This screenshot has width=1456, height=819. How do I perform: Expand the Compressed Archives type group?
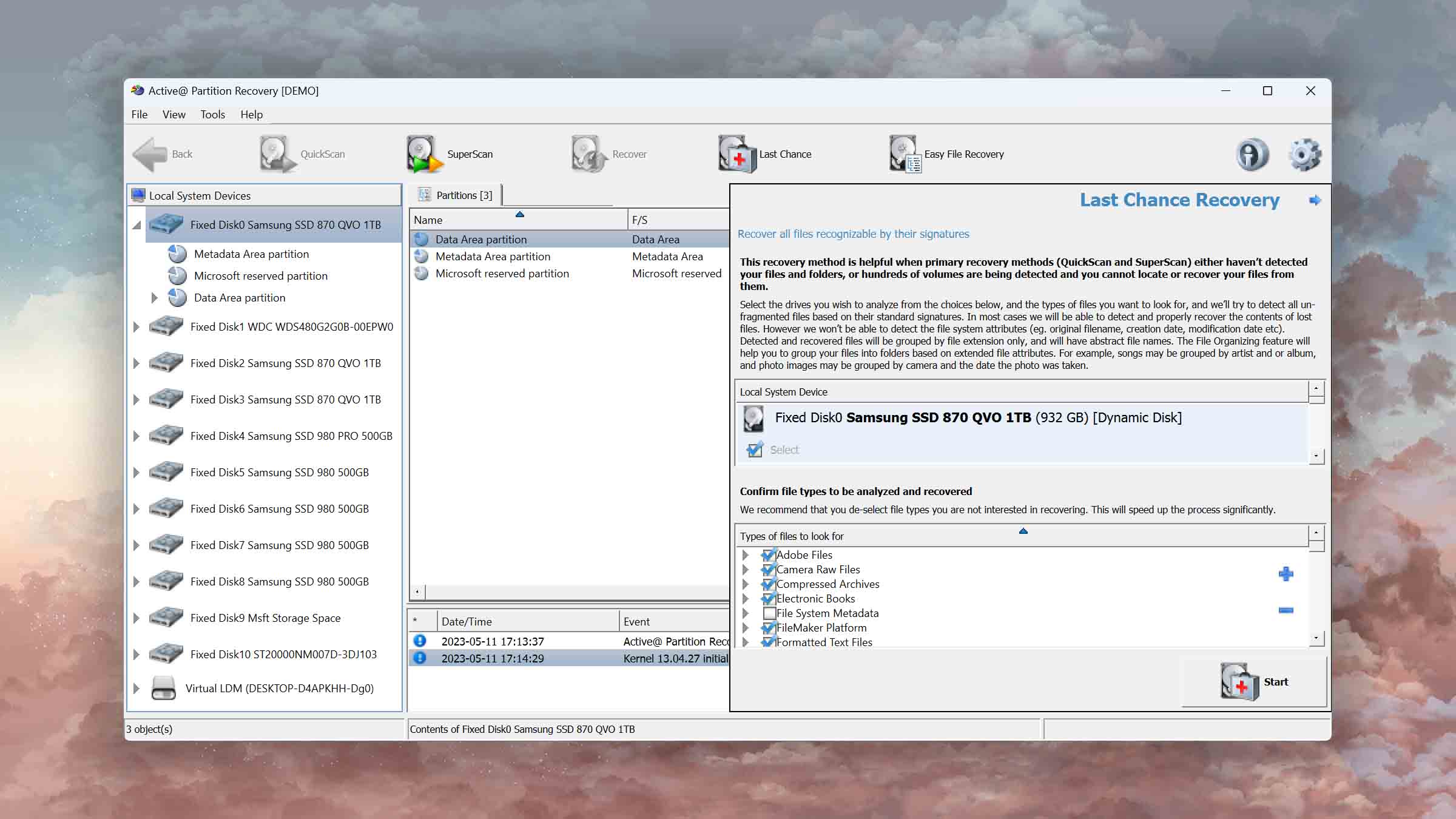[746, 584]
